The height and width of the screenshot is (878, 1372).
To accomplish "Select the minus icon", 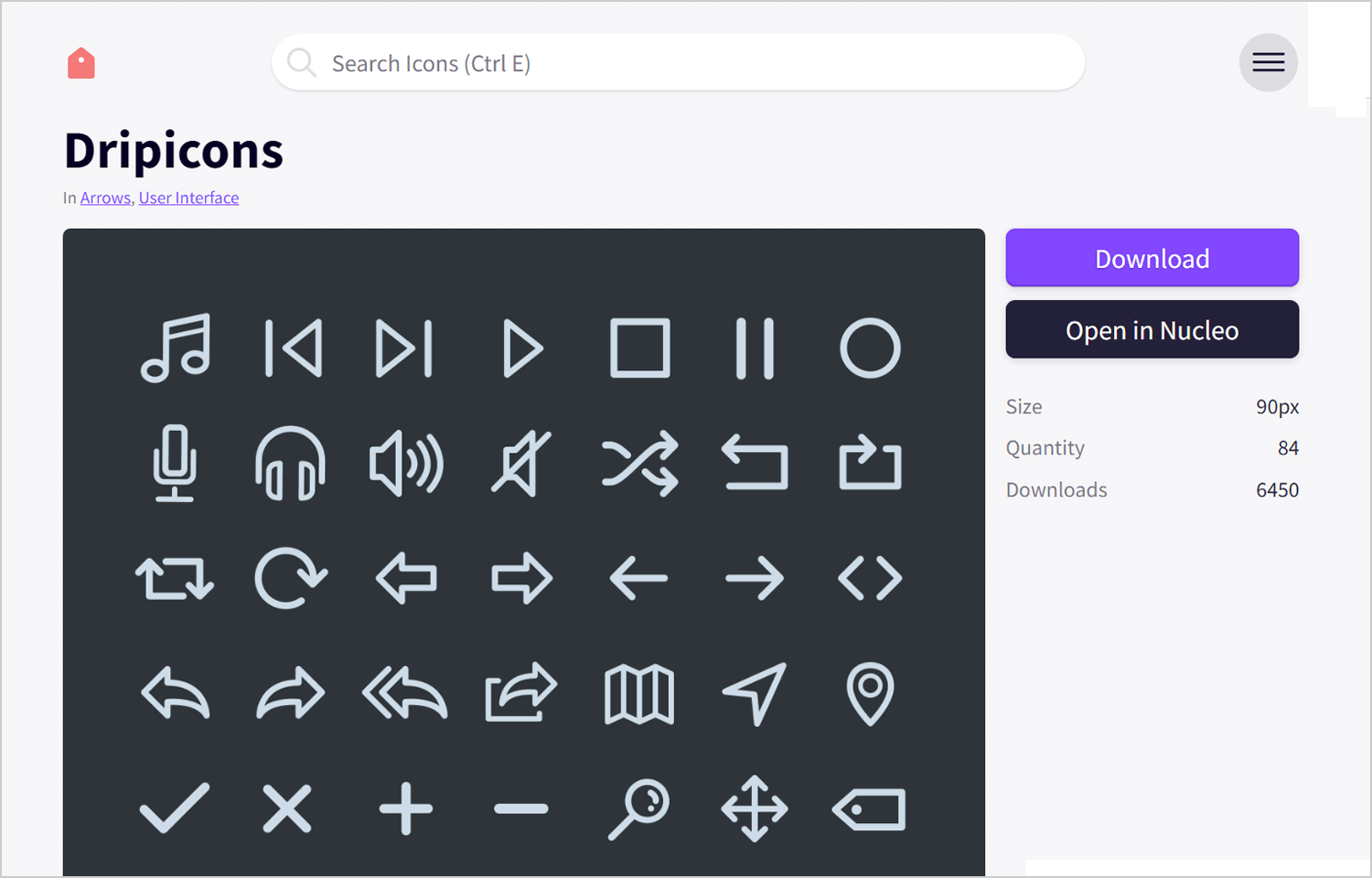I will point(521,808).
